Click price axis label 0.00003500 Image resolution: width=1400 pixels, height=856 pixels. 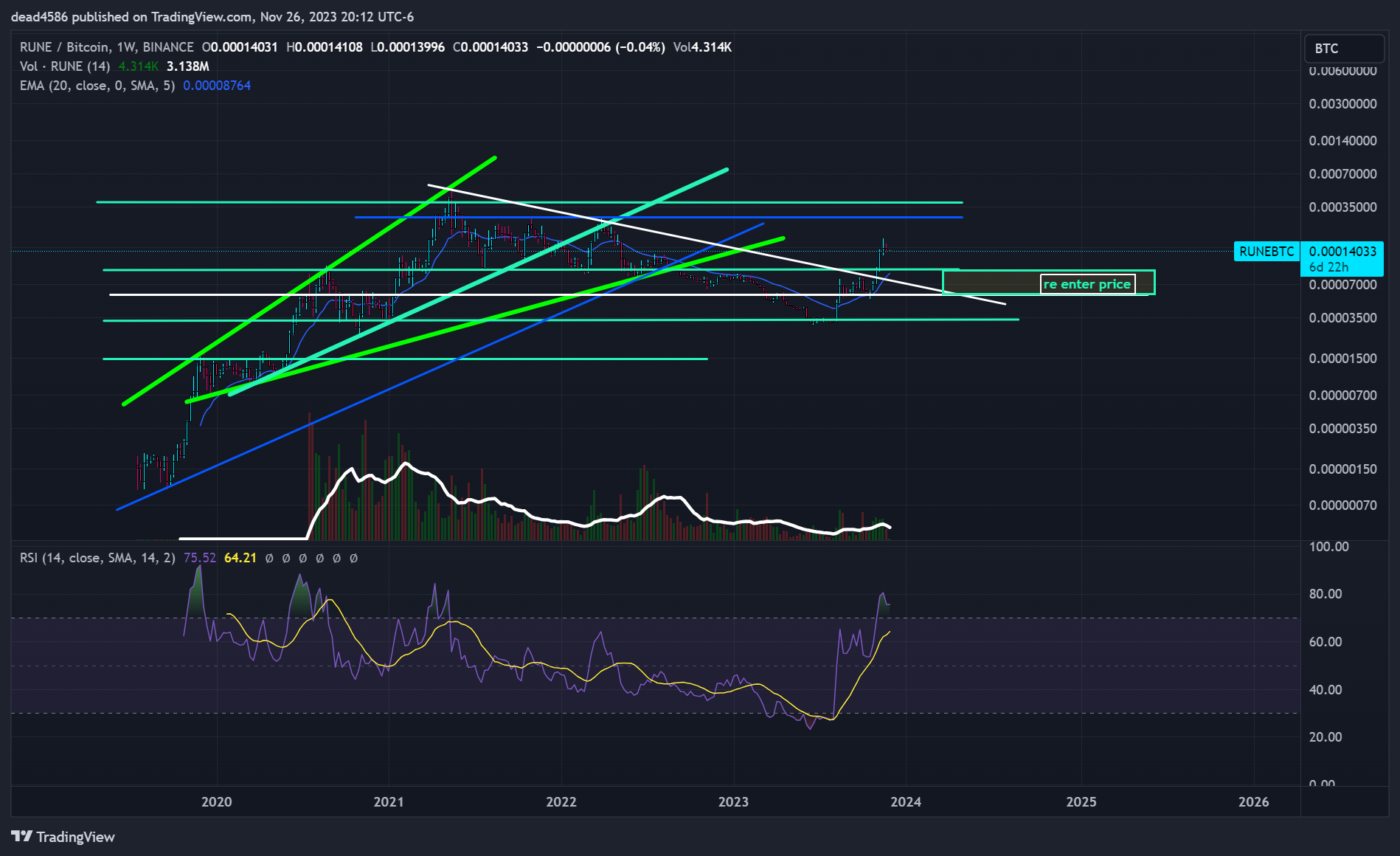[1342, 318]
